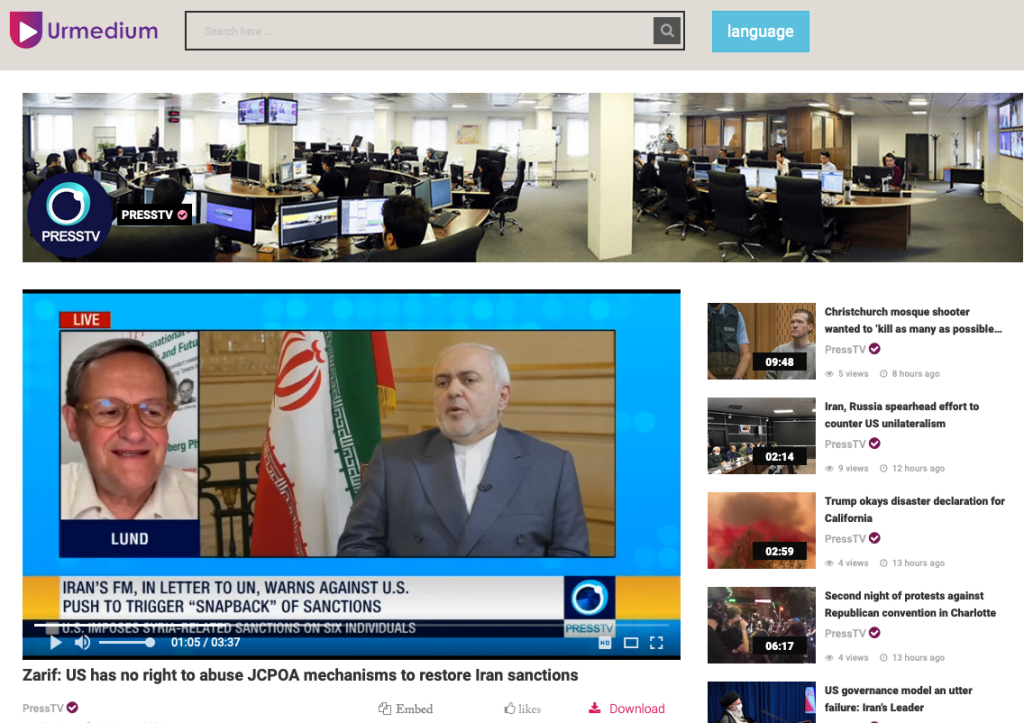Click the PressTV channel avatar logo
This screenshot has height=723, width=1024.
coord(70,214)
